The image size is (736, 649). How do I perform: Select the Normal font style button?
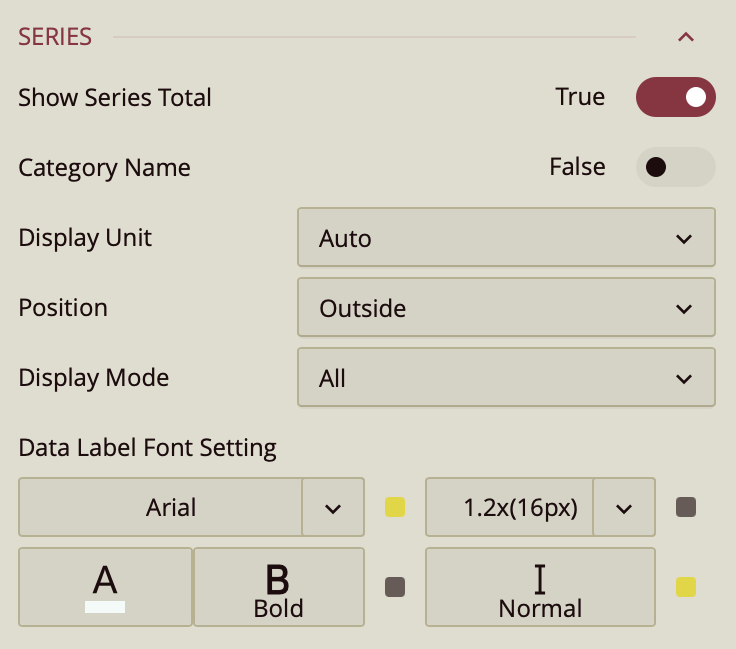[x=540, y=587]
